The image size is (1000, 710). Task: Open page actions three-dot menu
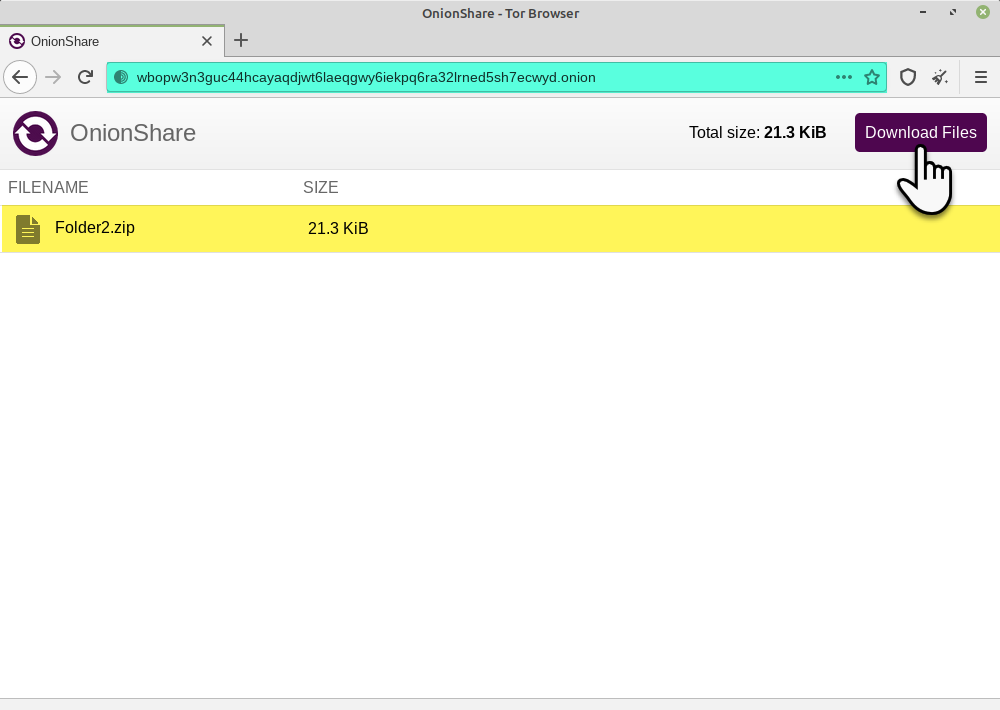tap(843, 77)
